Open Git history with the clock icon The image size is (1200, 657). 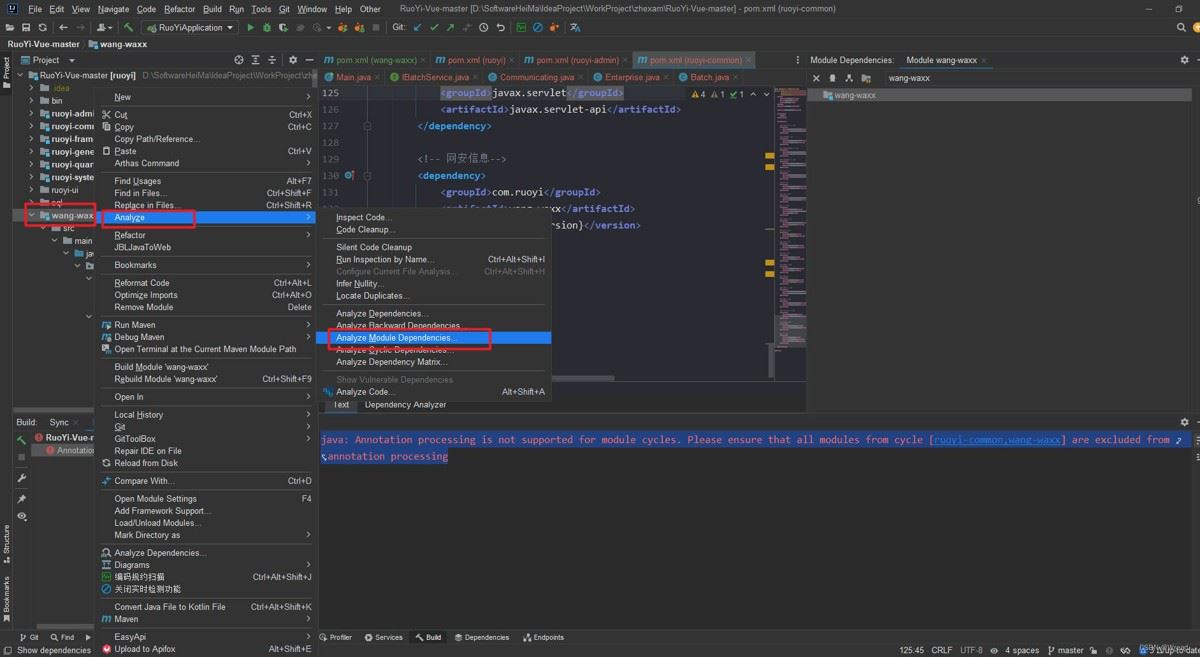pos(484,28)
